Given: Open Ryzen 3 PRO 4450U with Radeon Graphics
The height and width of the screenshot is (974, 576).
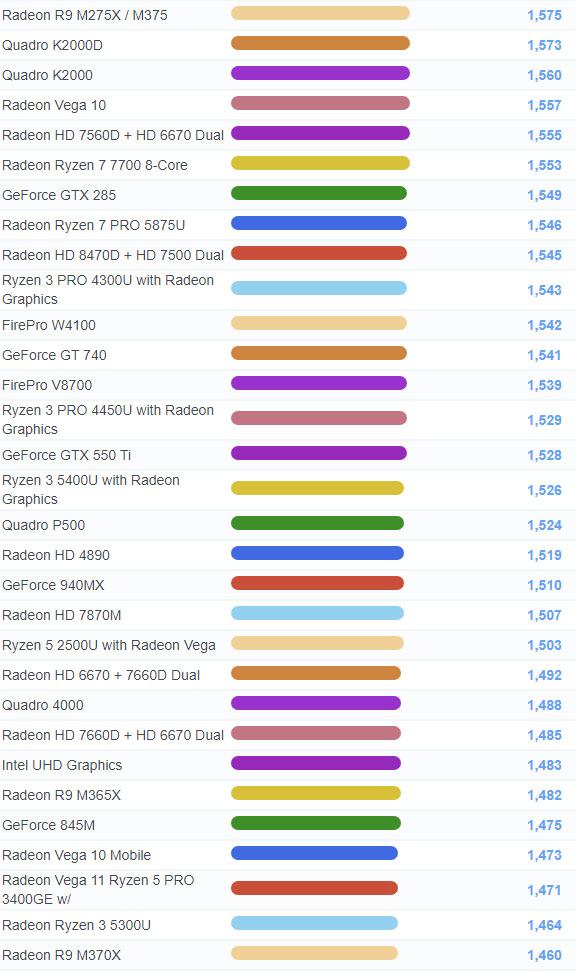Looking at the screenshot, I should click(x=108, y=420).
